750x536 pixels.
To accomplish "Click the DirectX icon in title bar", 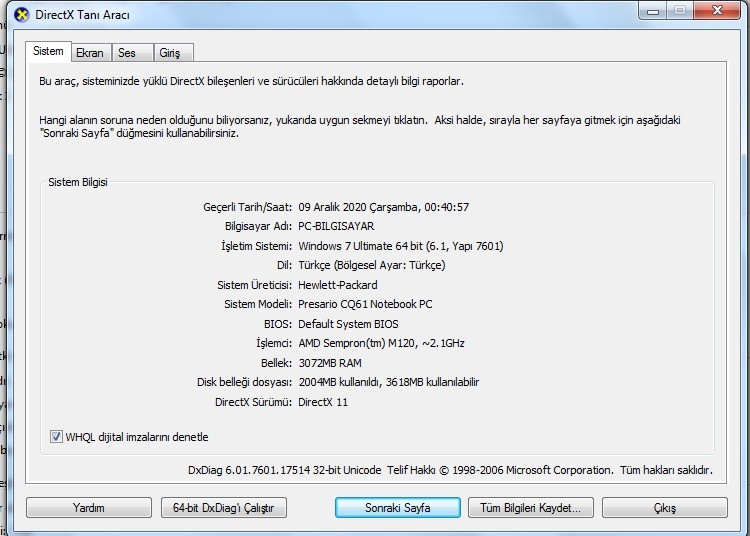I will 22,14.
